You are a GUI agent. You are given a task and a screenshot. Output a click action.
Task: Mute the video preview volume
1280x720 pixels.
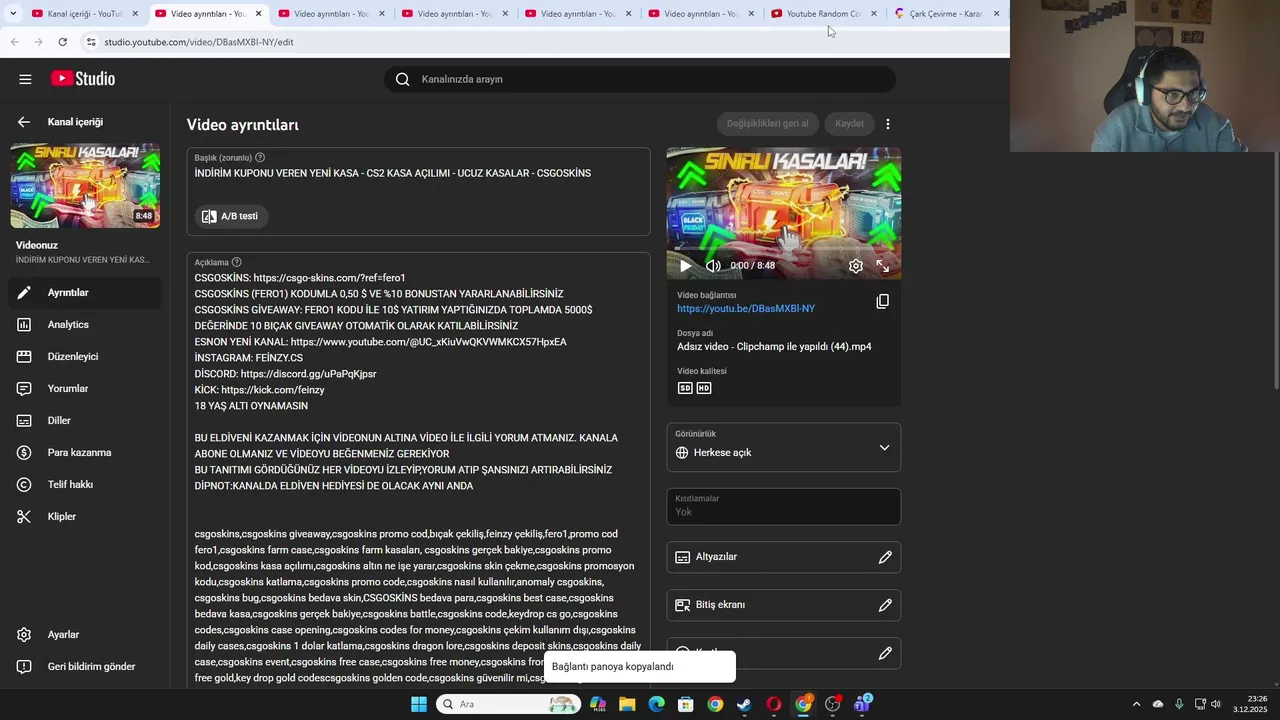pyautogui.click(x=713, y=266)
